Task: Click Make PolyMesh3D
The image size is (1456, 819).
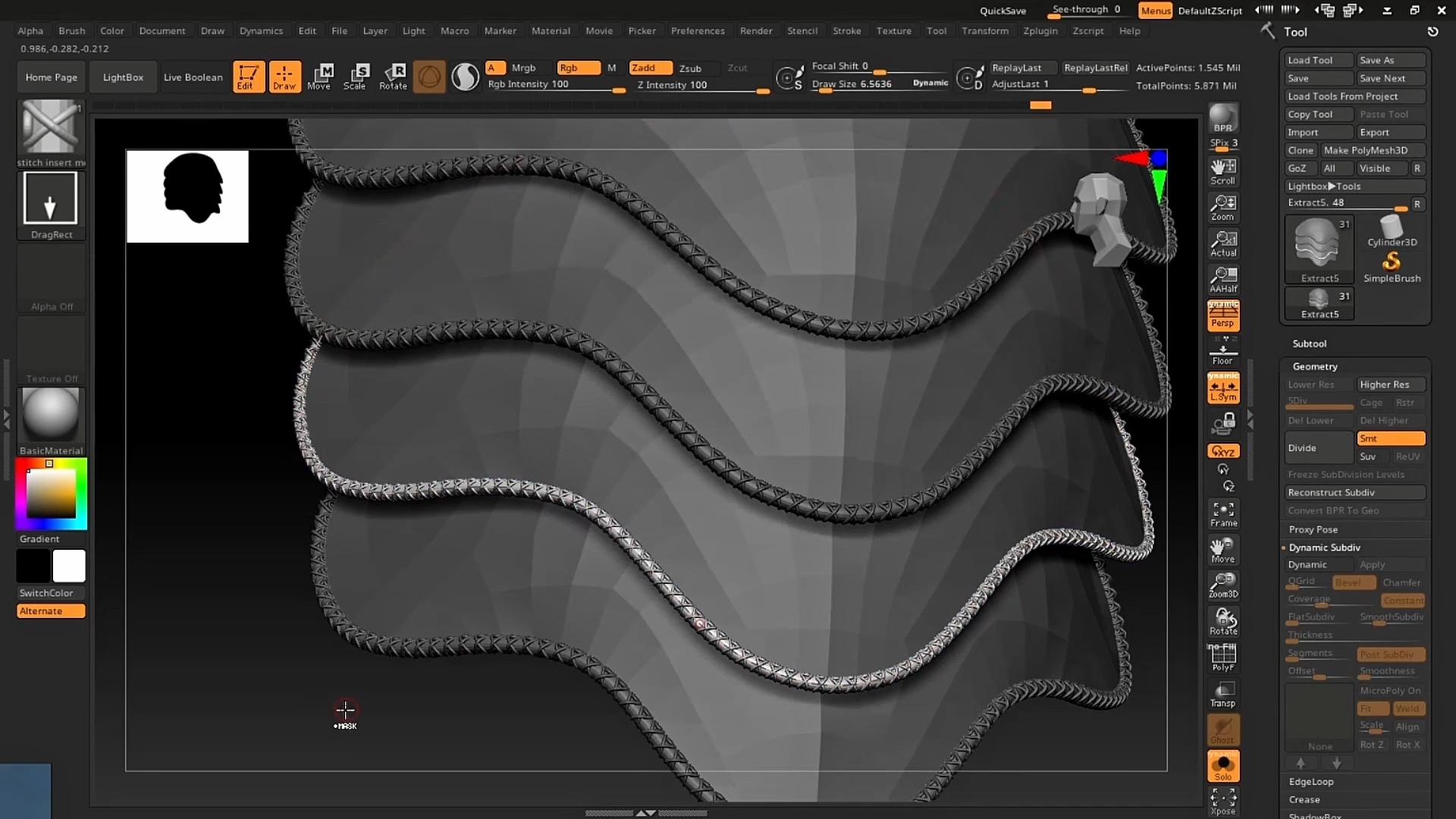Action: 1372,150
